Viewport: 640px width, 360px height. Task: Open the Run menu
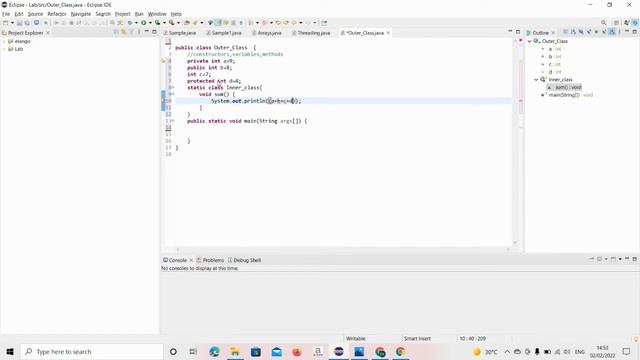tap(139, 14)
